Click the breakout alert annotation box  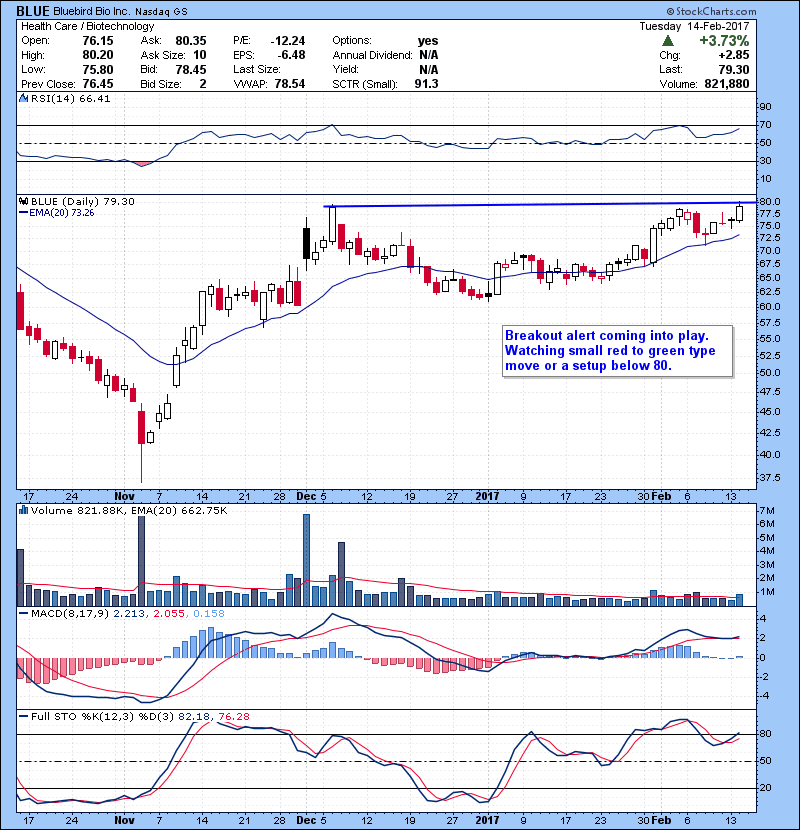tap(617, 351)
